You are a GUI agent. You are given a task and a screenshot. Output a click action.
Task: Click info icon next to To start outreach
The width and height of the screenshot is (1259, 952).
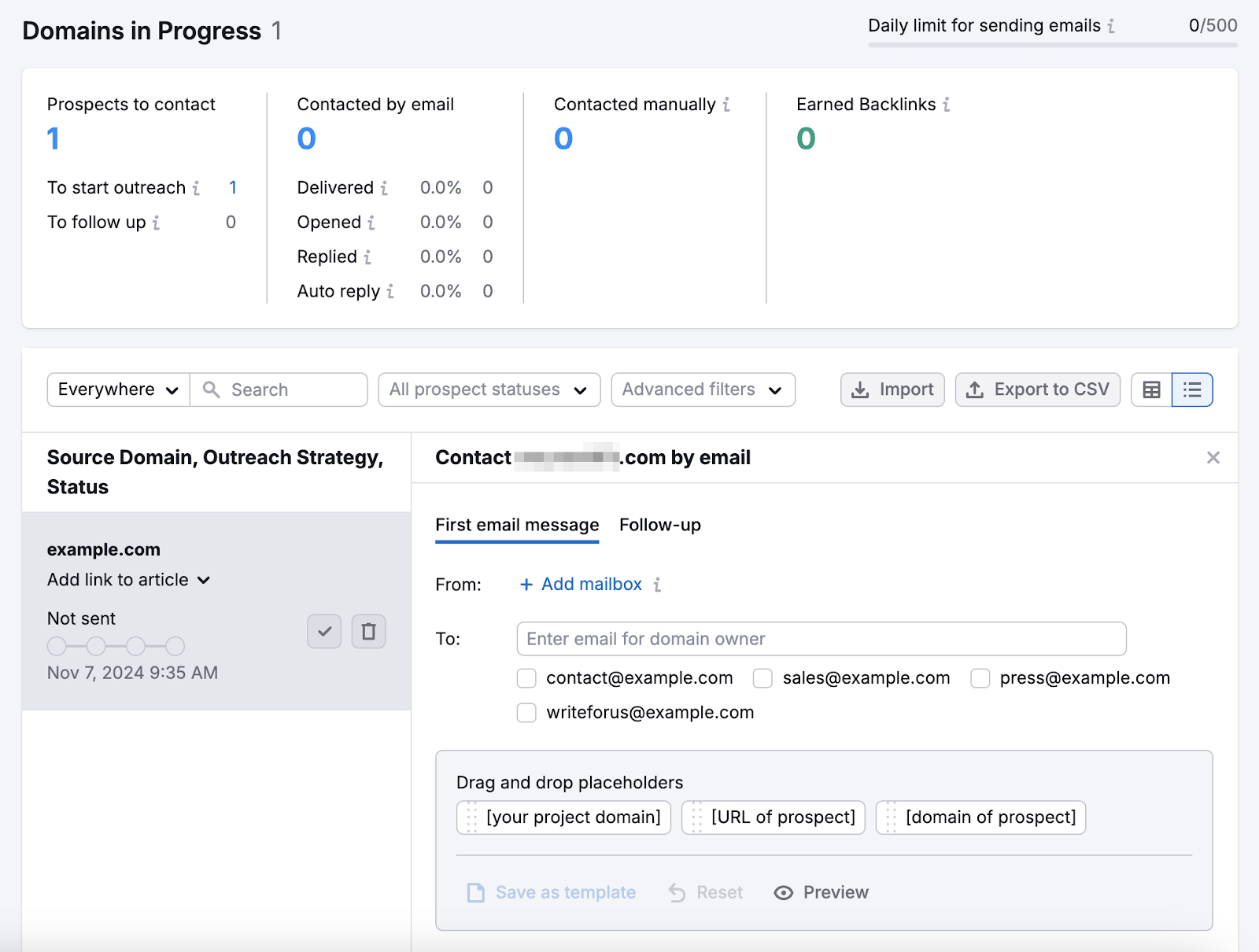tap(196, 188)
